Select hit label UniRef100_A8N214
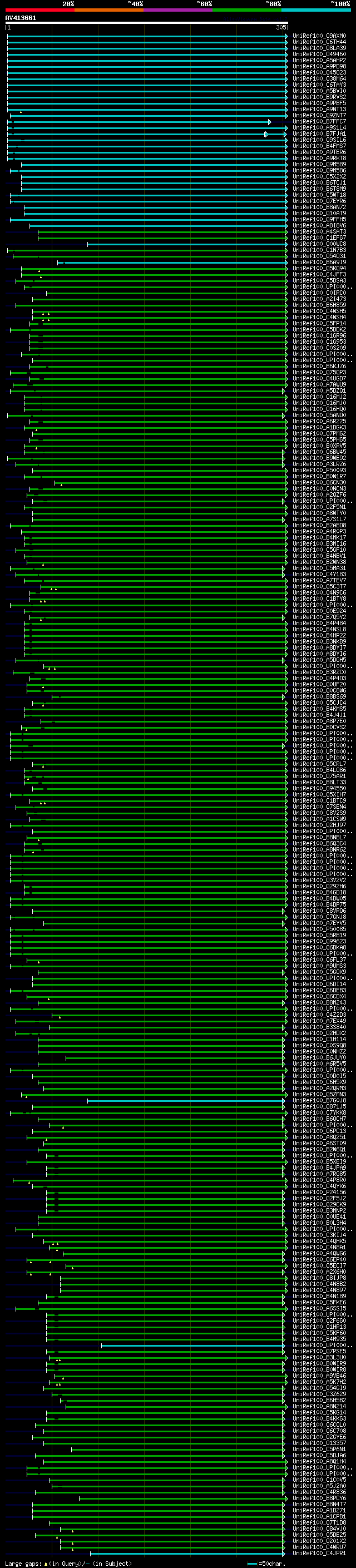356x1568 pixels. pos(319,1406)
